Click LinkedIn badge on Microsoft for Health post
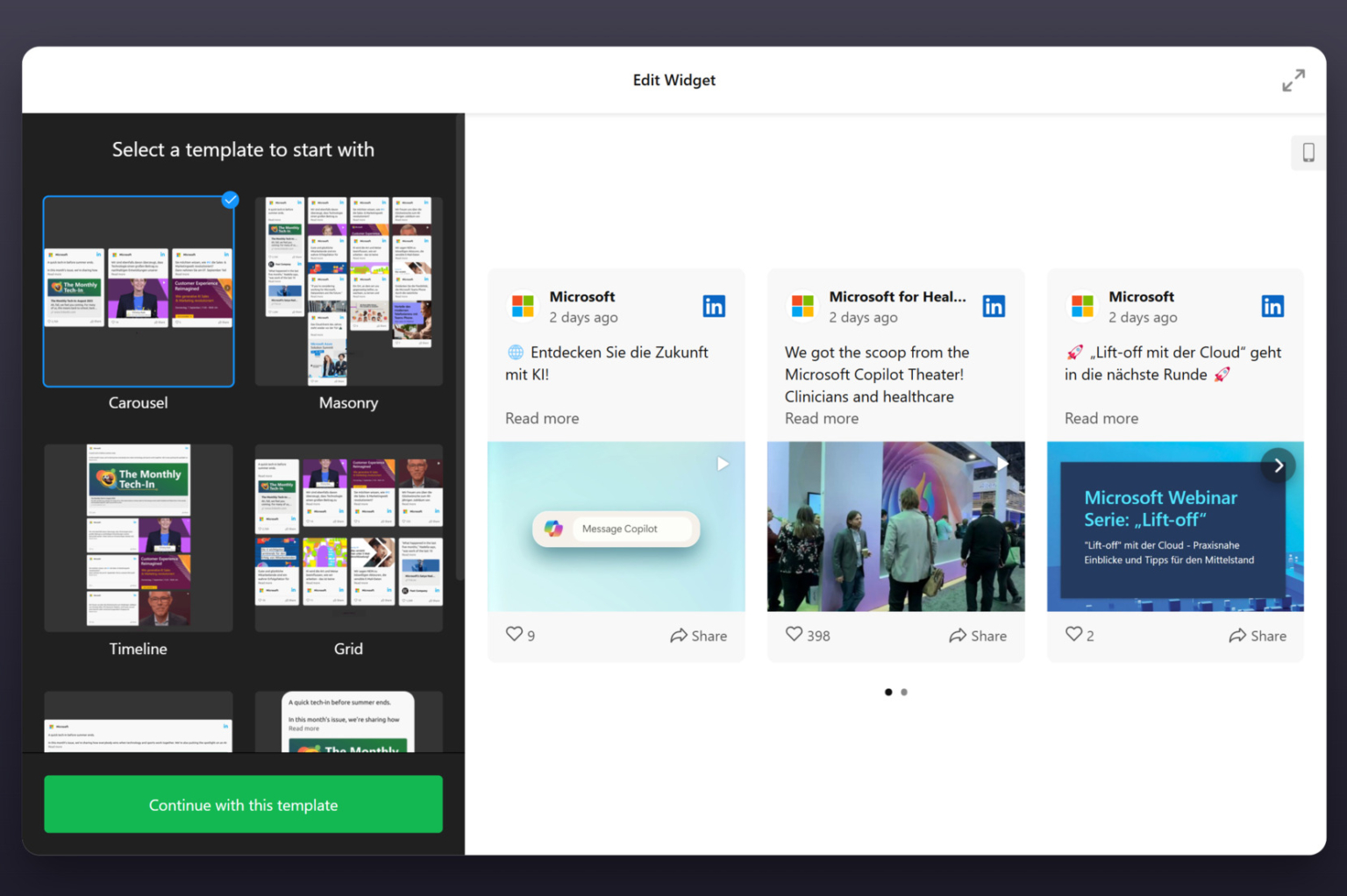The image size is (1347, 896). [x=994, y=305]
